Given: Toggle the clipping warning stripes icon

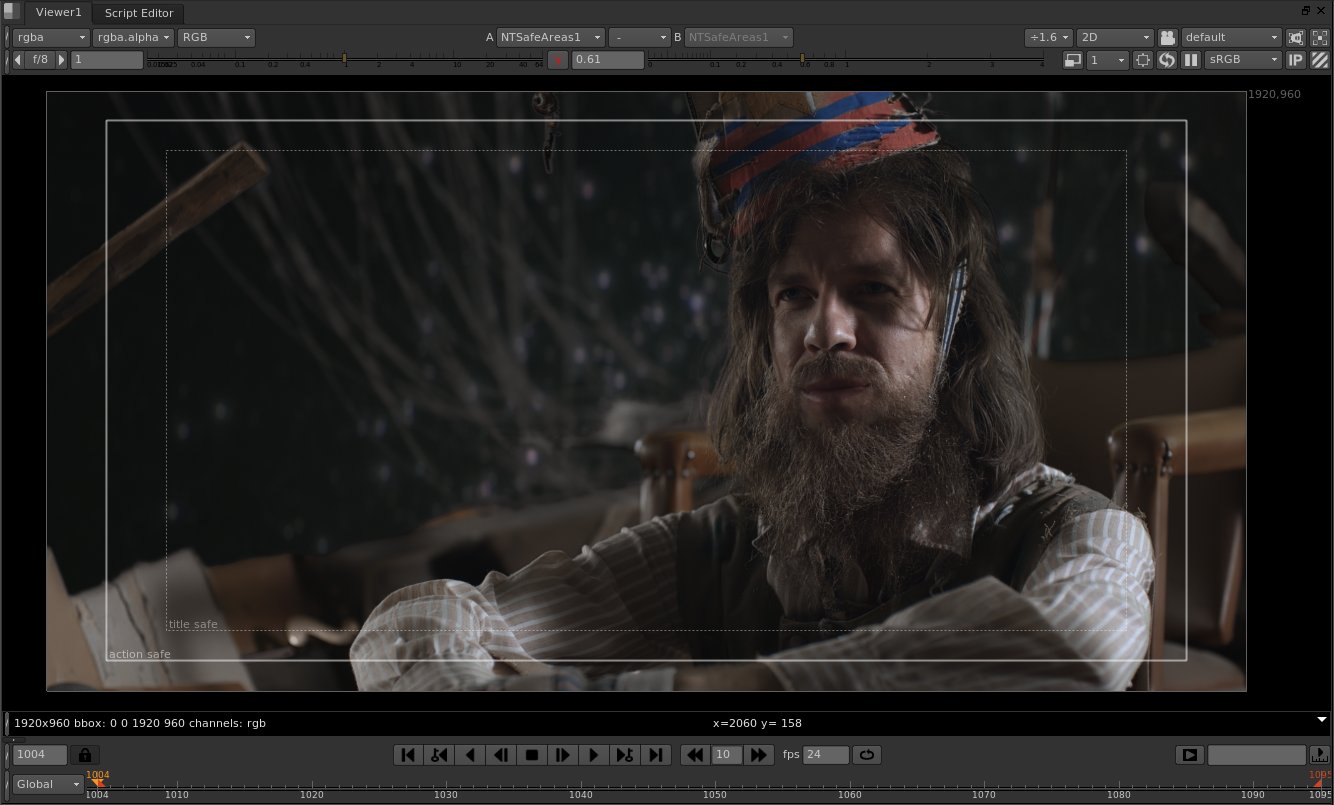Looking at the screenshot, I should [x=1320, y=60].
